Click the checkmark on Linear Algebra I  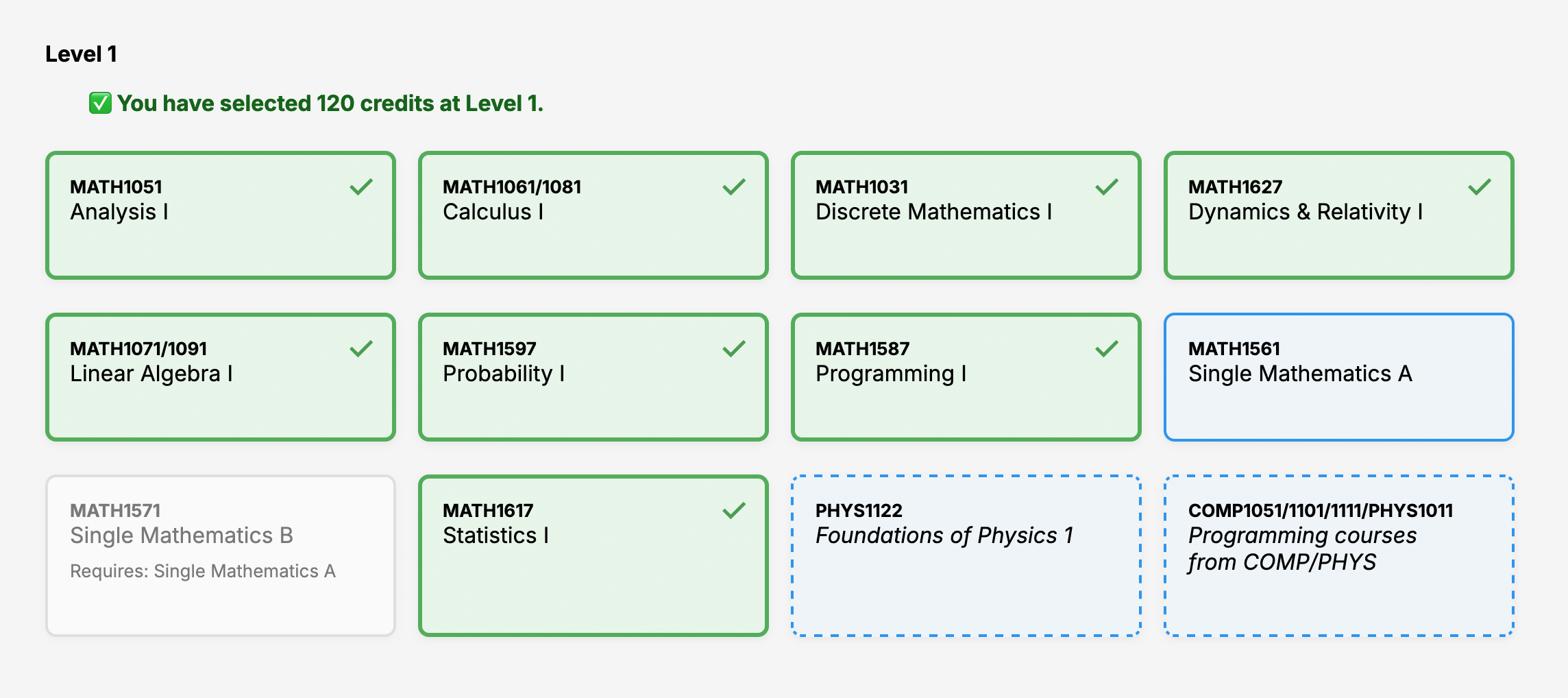point(361,349)
